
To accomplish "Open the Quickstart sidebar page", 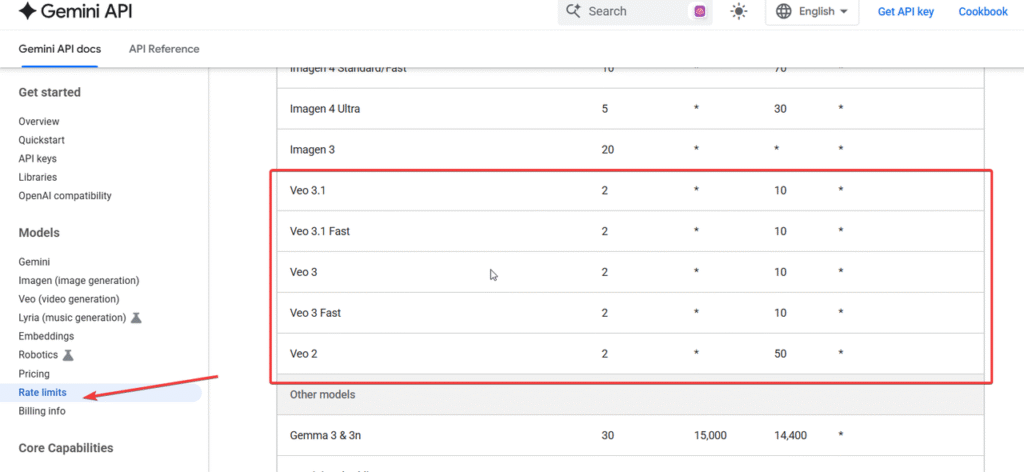I will click(41, 140).
